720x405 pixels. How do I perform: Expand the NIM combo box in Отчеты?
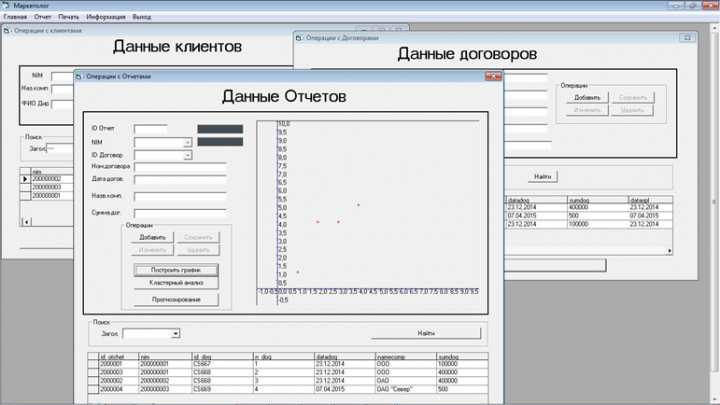coord(187,143)
